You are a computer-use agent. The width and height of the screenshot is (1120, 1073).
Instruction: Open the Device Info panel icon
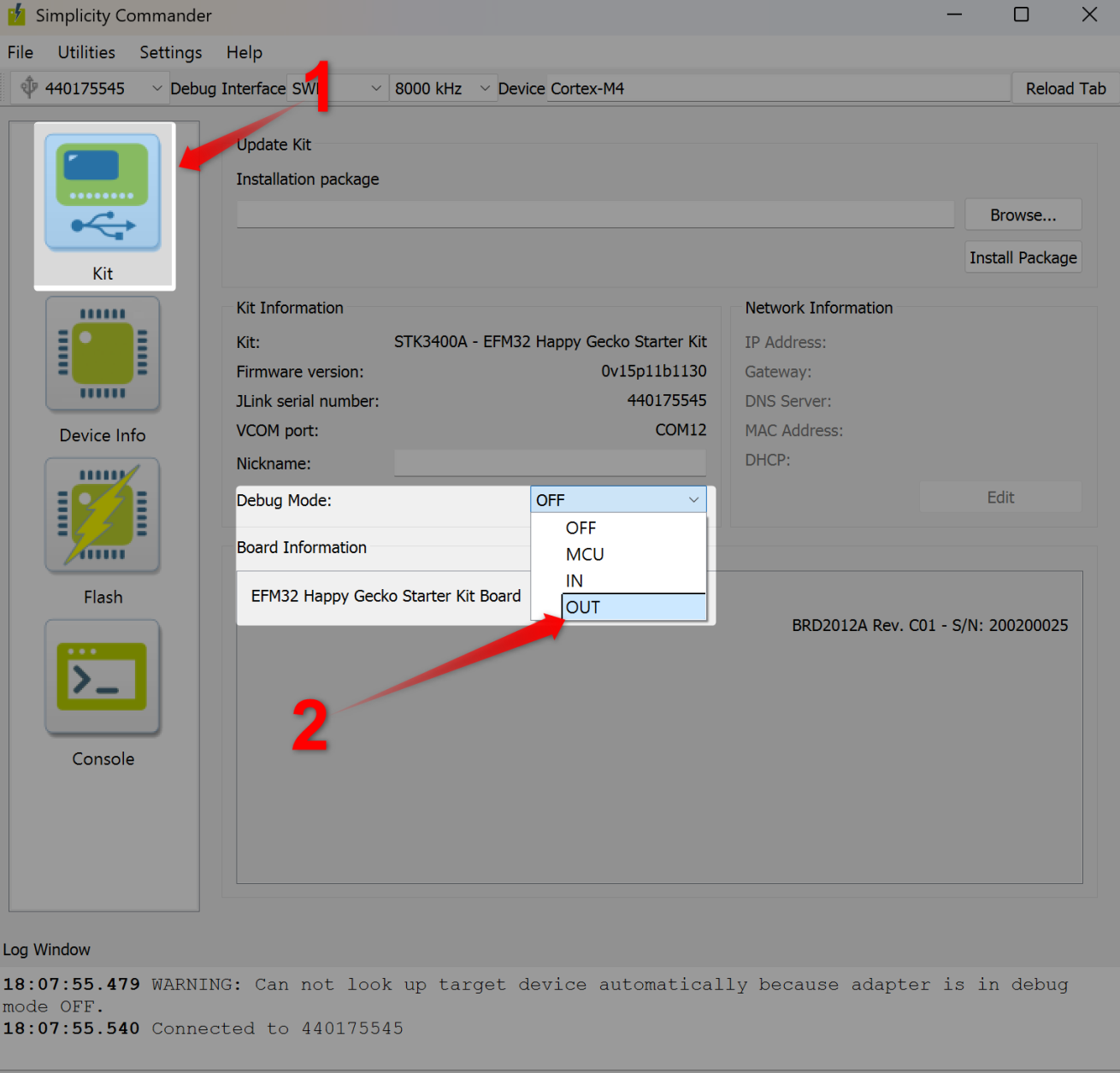point(103,354)
